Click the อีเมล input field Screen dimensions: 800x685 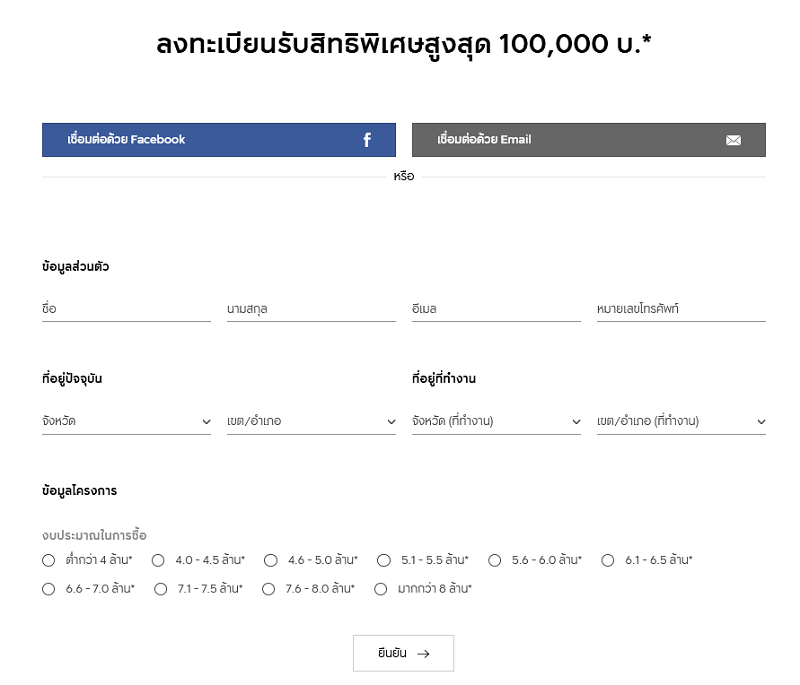tap(496, 309)
